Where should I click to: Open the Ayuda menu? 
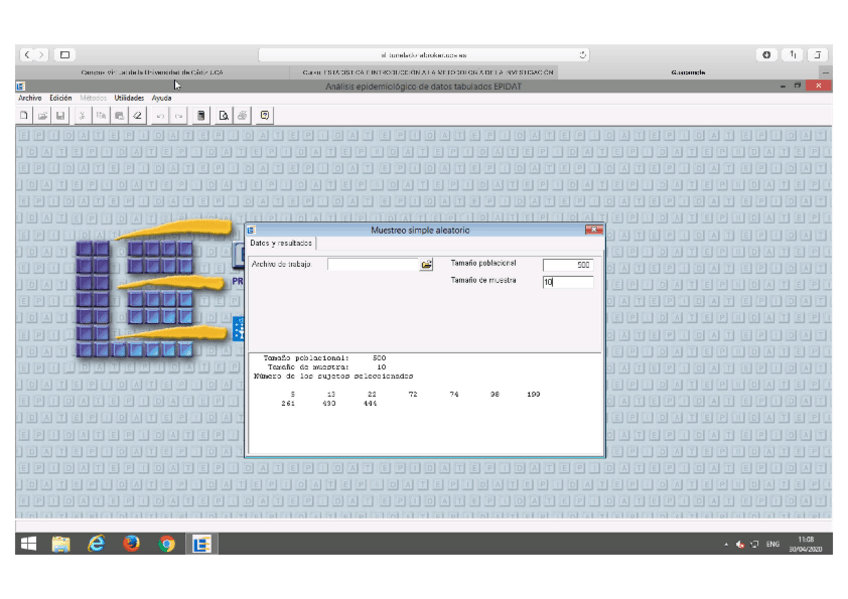(x=161, y=98)
